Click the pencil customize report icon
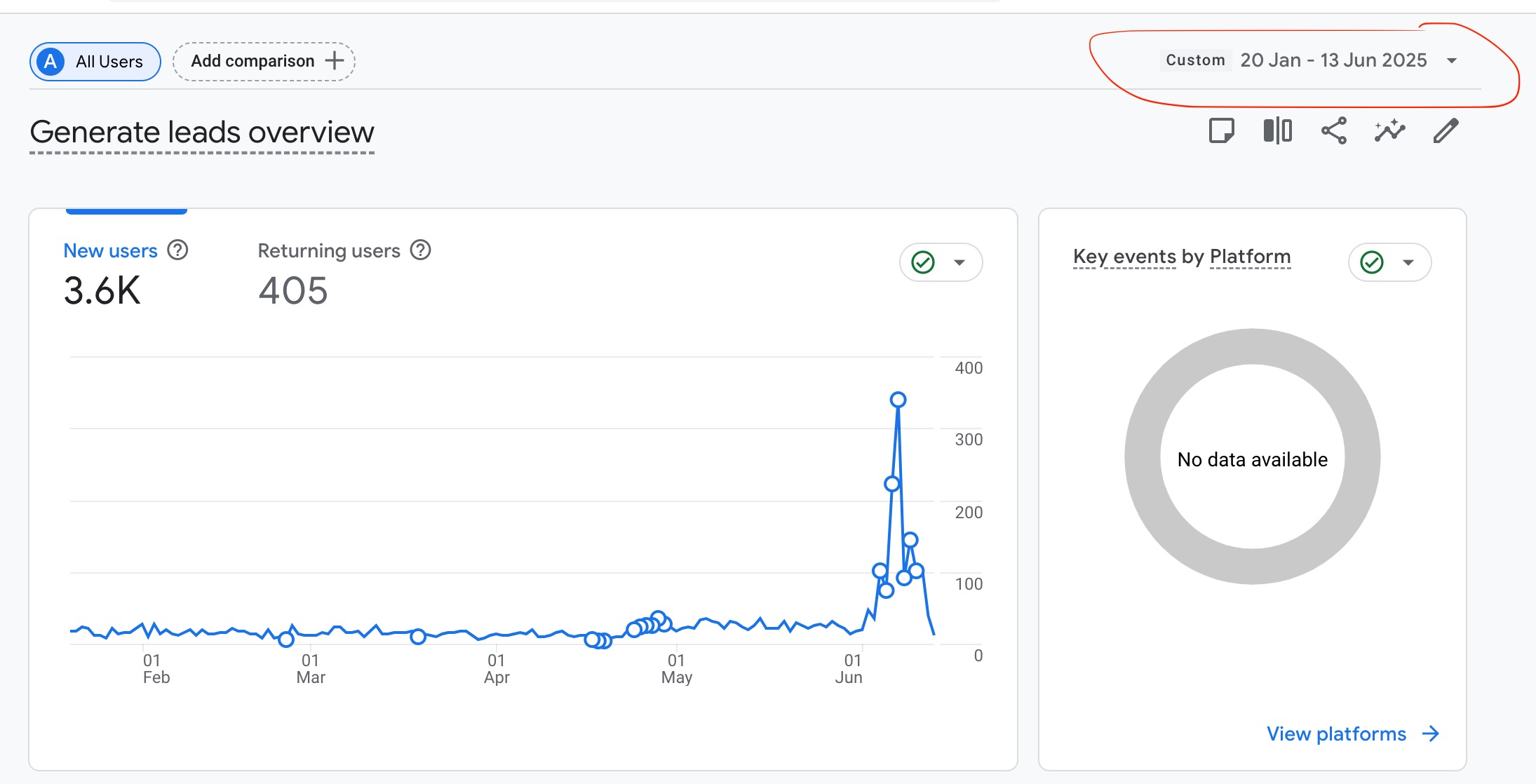 tap(1446, 130)
